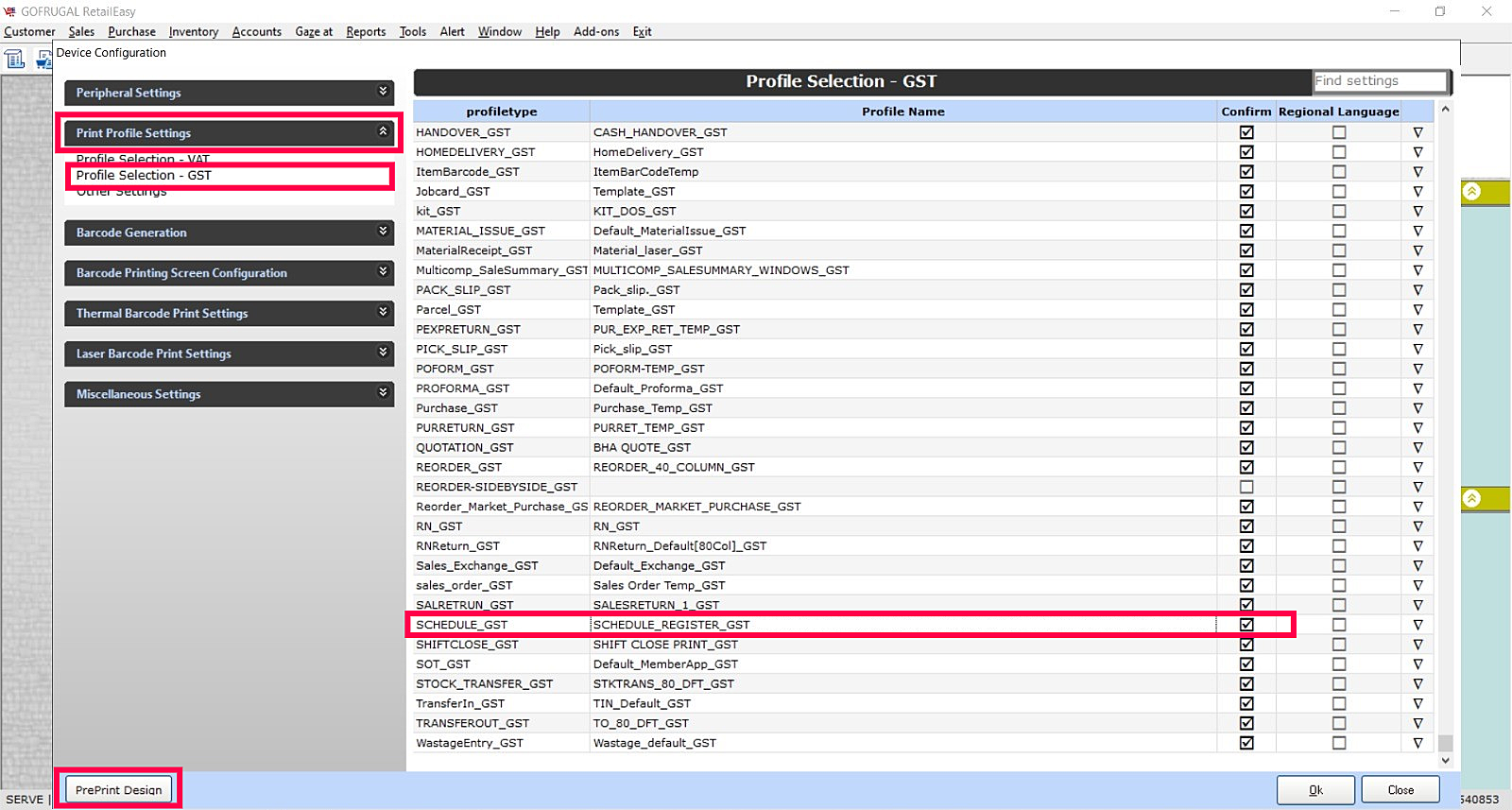Sort by the profiletype column header
The height and width of the screenshot is (810, 1512).
tap(502, 112)
